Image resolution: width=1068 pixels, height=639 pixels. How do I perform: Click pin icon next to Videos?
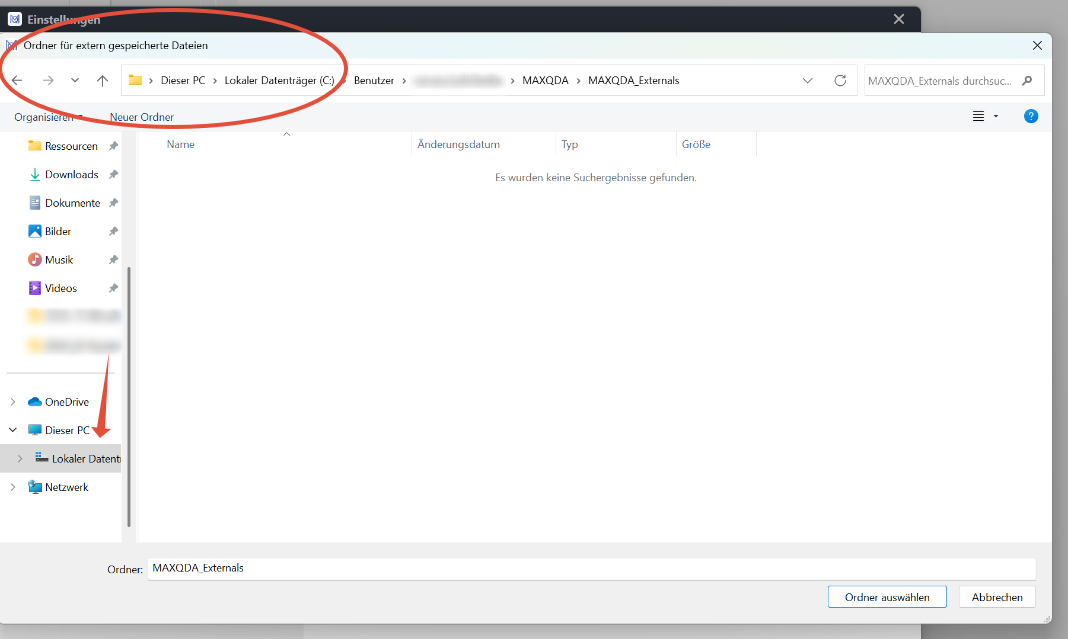click(114, 288)
